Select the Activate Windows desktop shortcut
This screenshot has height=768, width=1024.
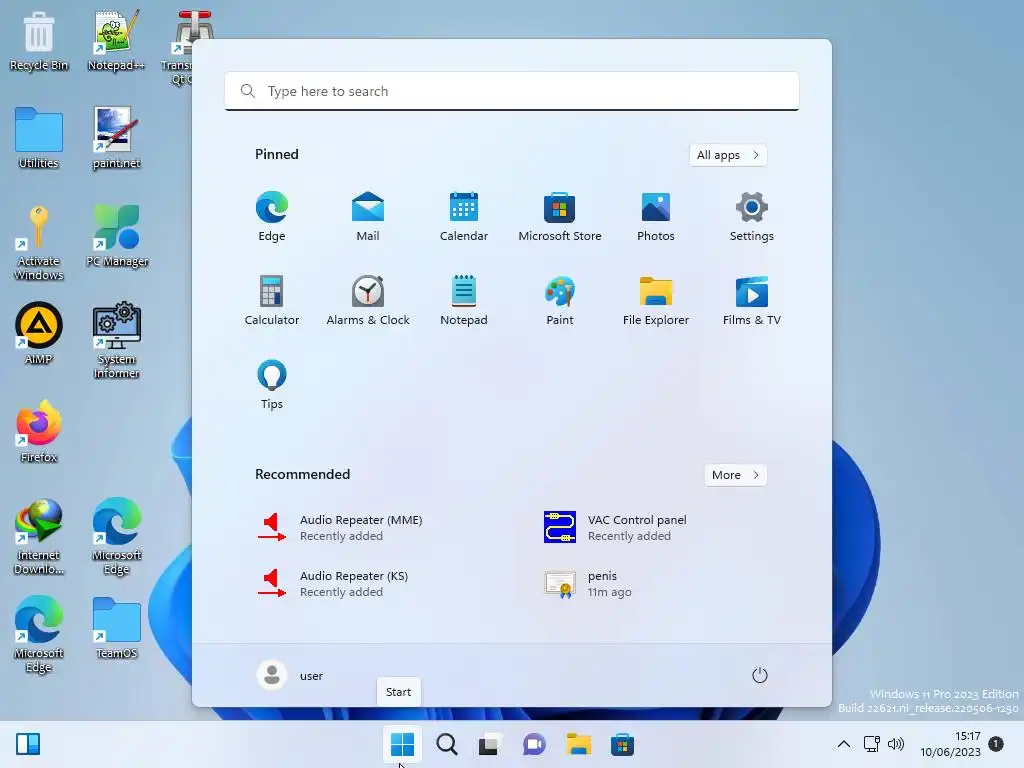click(39, 243)
